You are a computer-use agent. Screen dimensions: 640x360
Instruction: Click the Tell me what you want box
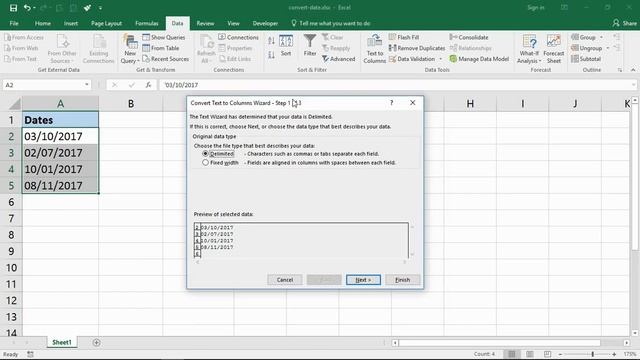(x=331, y=23)
